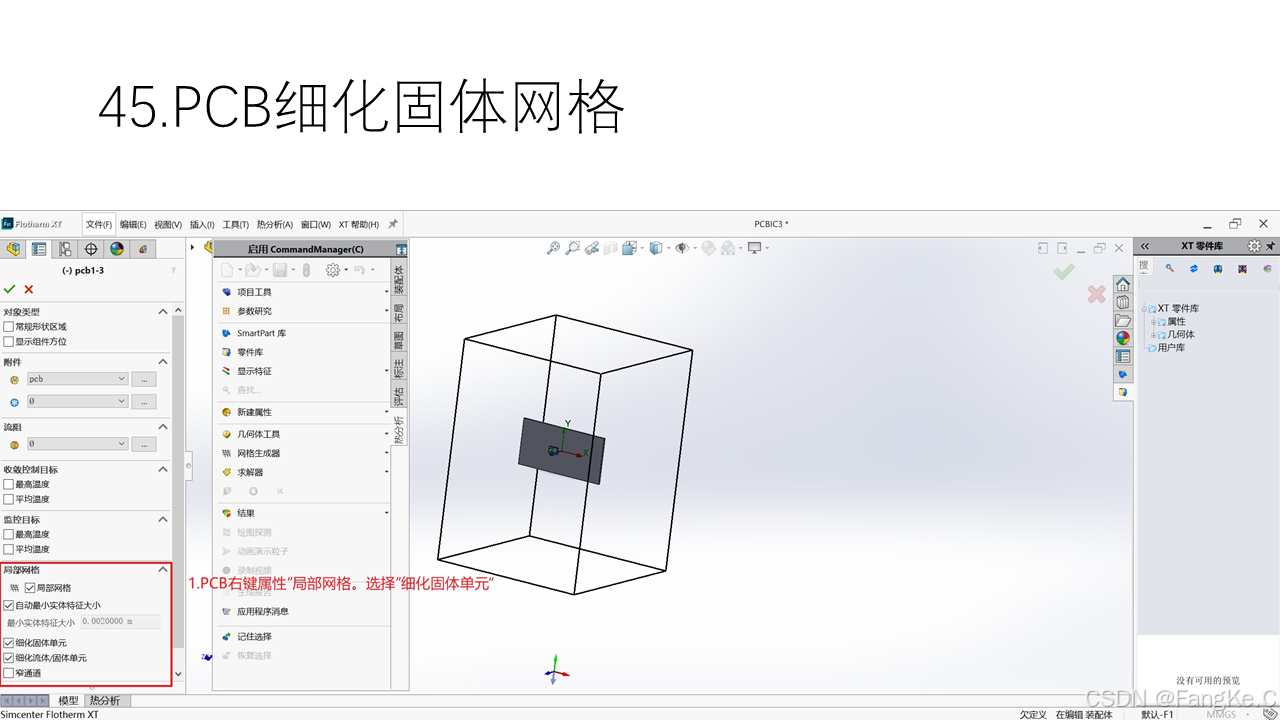Enable the 窄通道 checkbox
This screenshot has height=720, width=1280.
(9, 673)
